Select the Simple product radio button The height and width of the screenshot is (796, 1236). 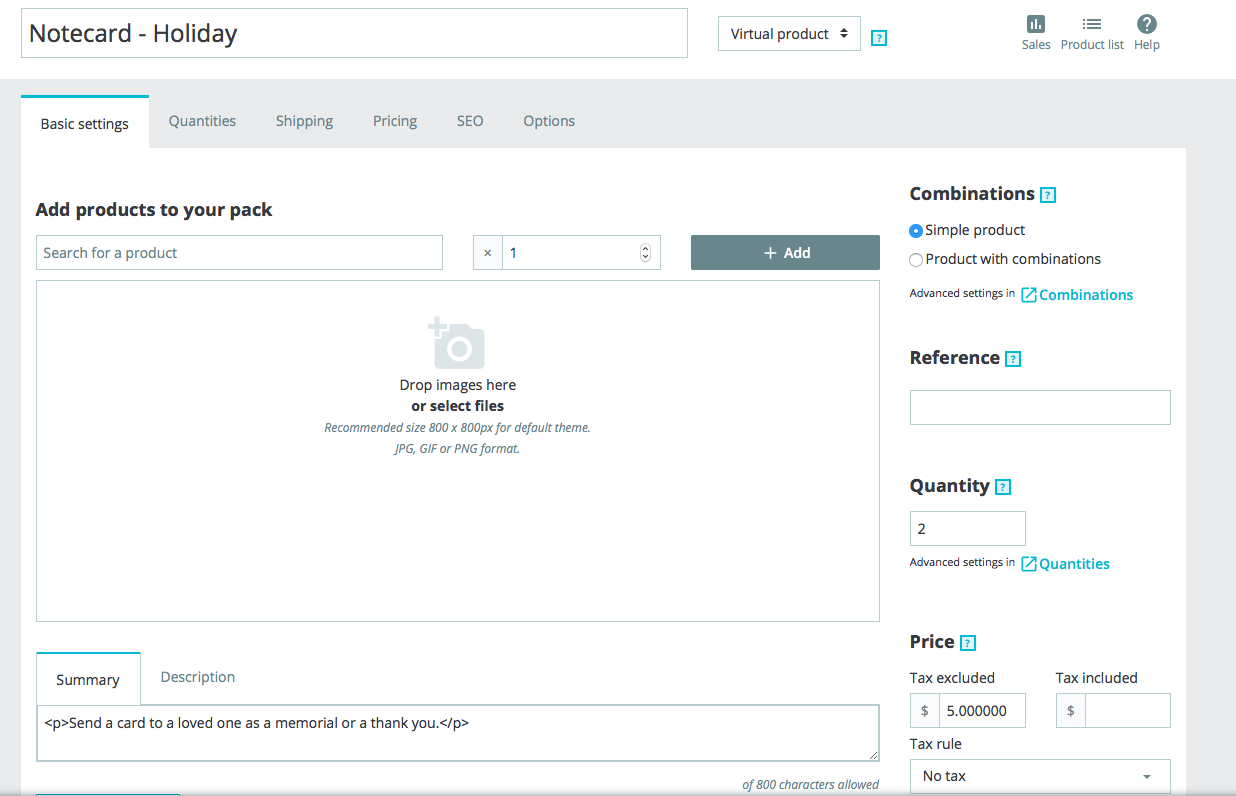coord(916,231)
